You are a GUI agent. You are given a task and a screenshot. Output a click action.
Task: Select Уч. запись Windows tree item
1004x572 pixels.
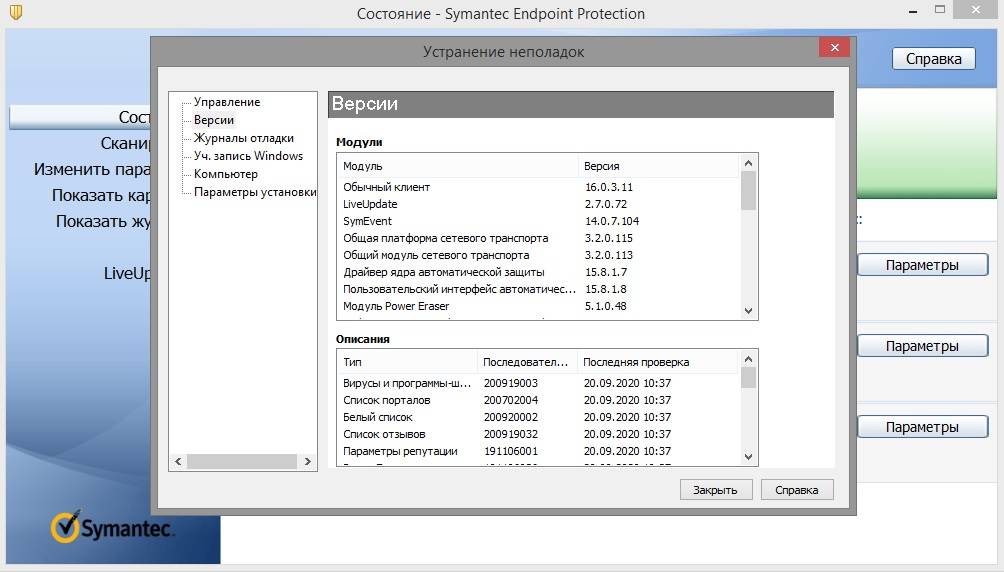click(248, 156)
